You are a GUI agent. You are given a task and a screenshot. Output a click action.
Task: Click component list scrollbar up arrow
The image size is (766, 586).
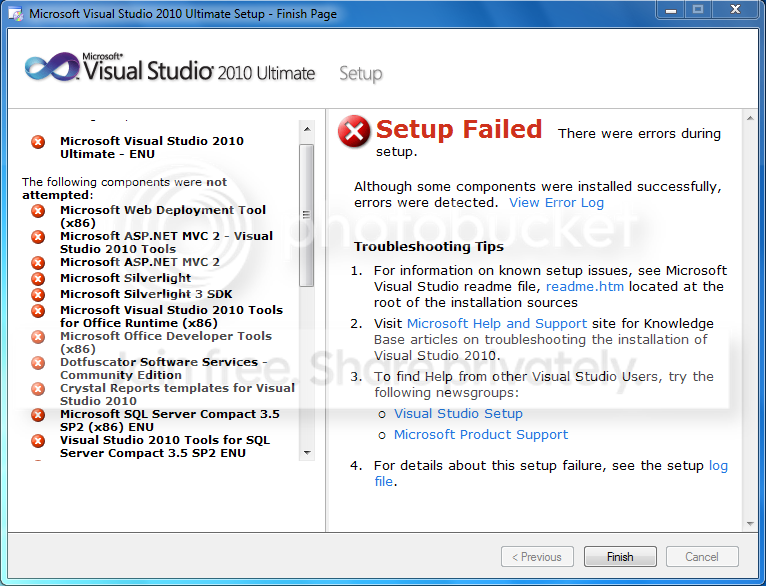pos(307,129)
